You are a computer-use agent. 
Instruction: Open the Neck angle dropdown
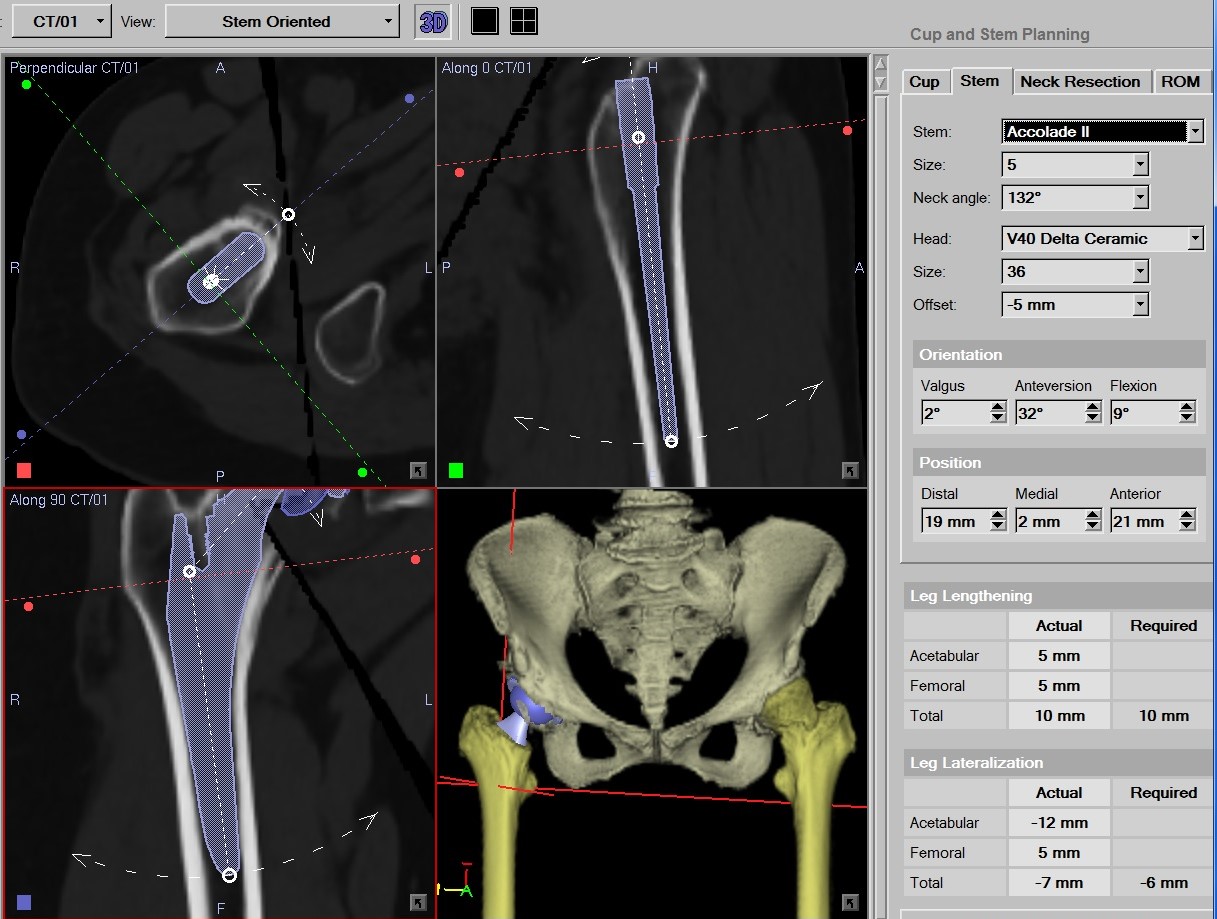pos(1140,198)
